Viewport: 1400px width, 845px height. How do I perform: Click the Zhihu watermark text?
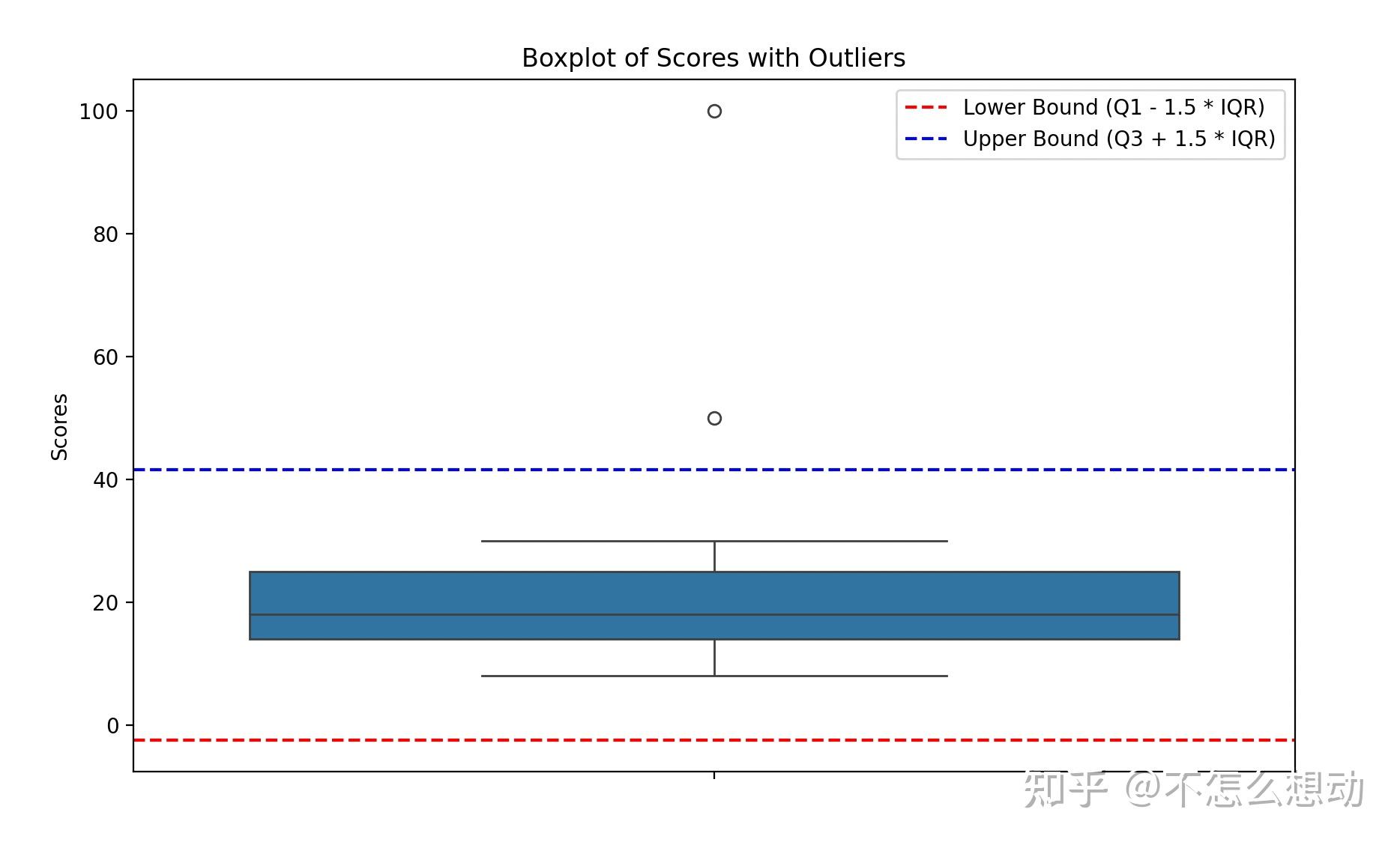click(x=1192, y=789)
